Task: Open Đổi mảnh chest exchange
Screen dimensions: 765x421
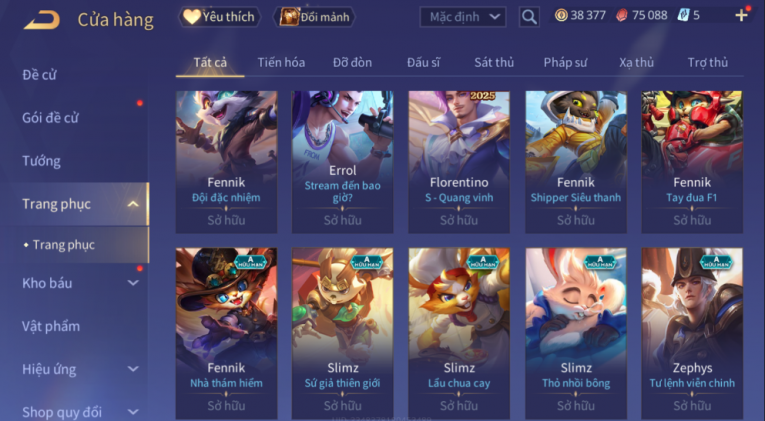Action: (x=314, y=17)
